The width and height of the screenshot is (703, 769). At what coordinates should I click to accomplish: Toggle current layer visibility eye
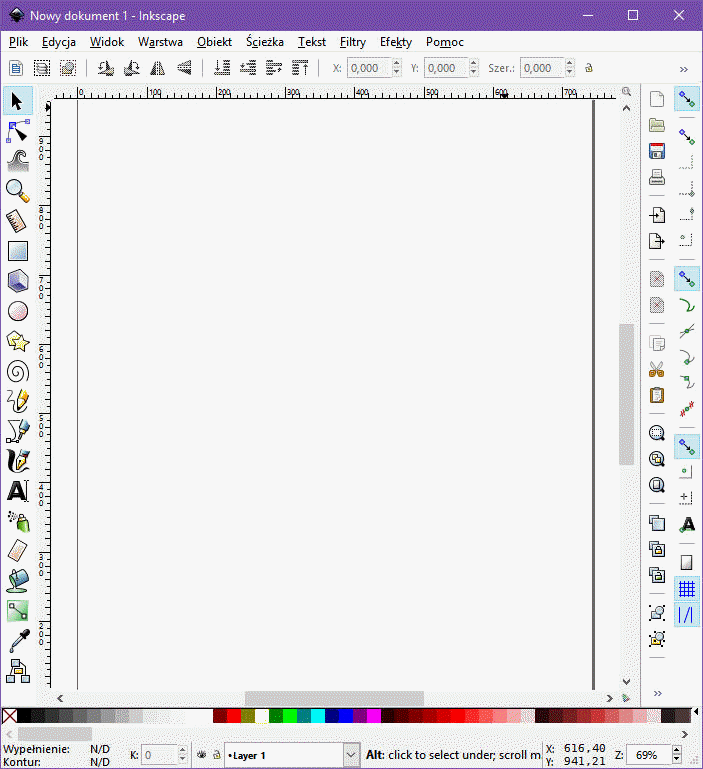tap(201, 755)
